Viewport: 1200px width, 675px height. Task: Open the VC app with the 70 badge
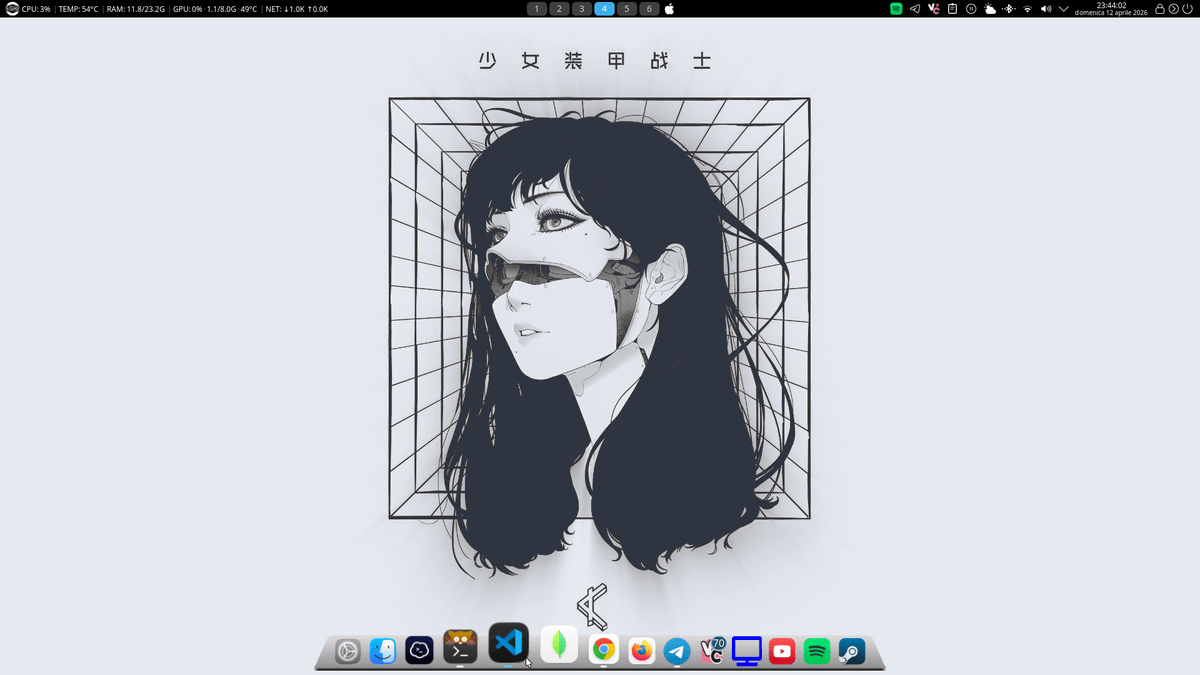tap(713, 651)
